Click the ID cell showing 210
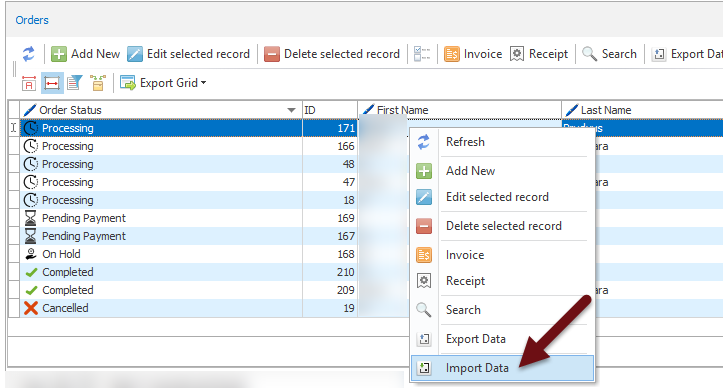This screenshot has width=723, height=388. [x=330, y=272]
